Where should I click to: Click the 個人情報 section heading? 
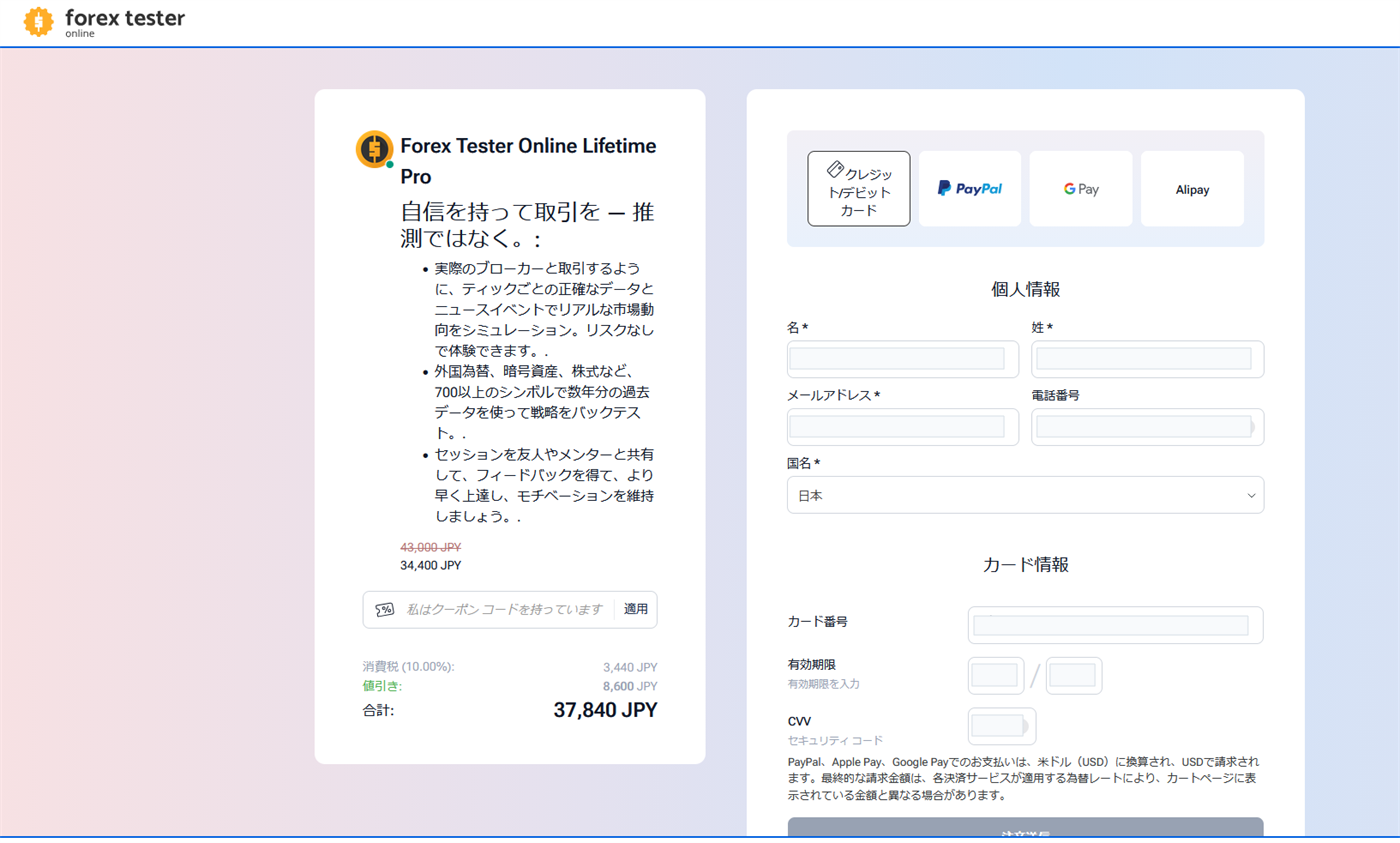(1026, 290)
